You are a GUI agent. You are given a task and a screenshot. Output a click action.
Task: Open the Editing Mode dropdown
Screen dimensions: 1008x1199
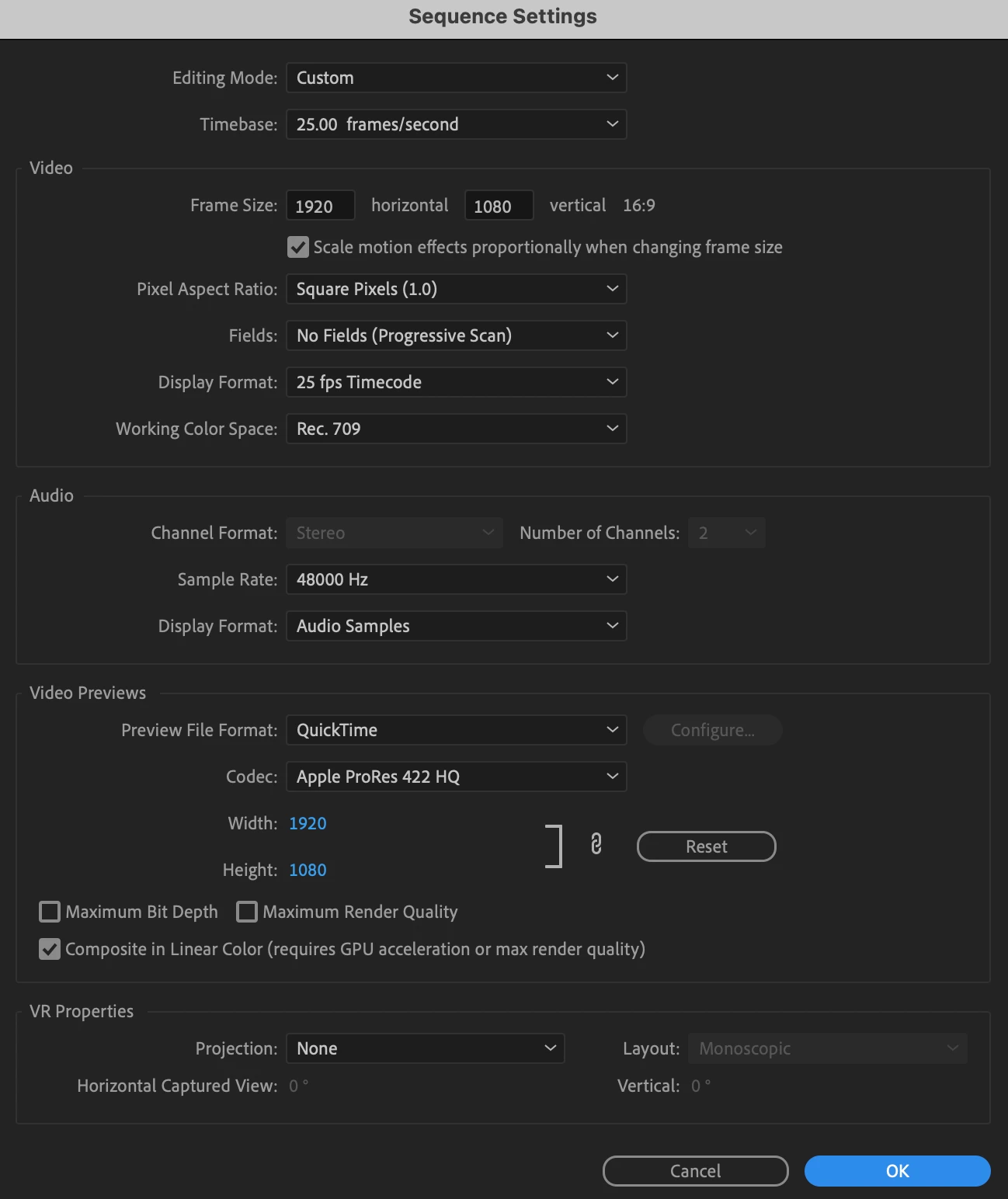point(457,78)
